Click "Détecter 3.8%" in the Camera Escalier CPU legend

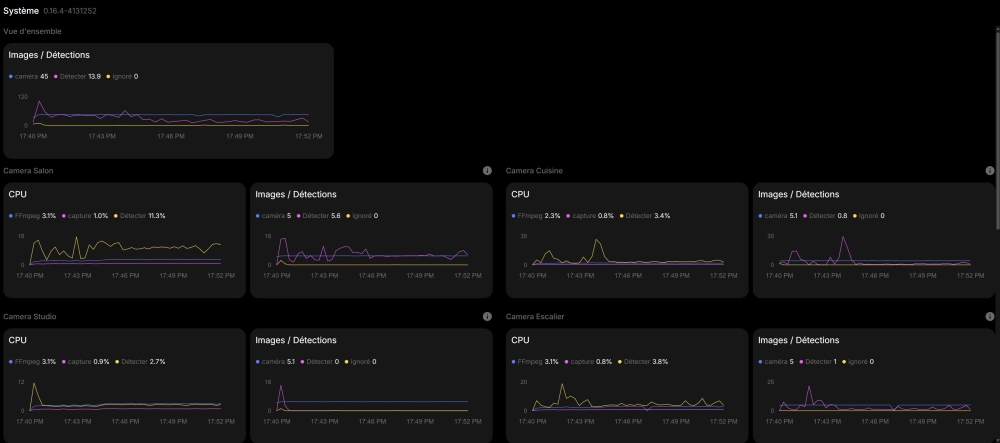[x=643, y=362]
